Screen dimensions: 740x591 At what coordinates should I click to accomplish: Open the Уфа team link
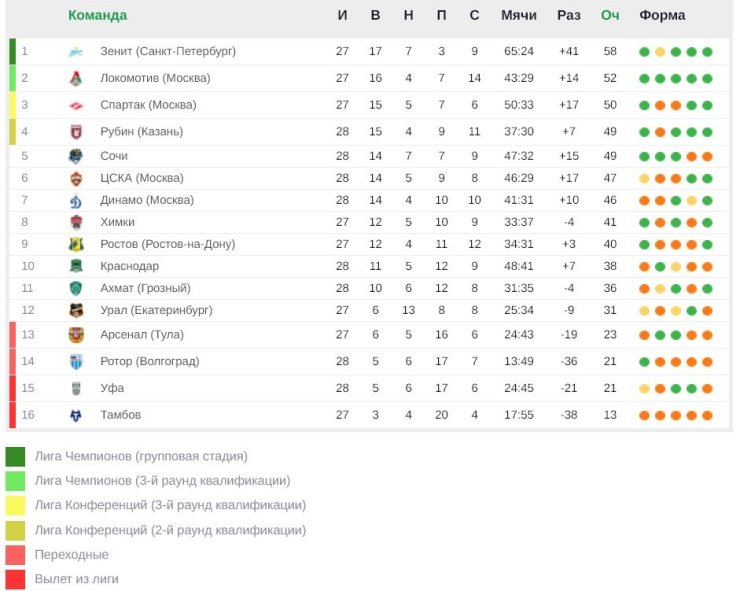(112, 388)
